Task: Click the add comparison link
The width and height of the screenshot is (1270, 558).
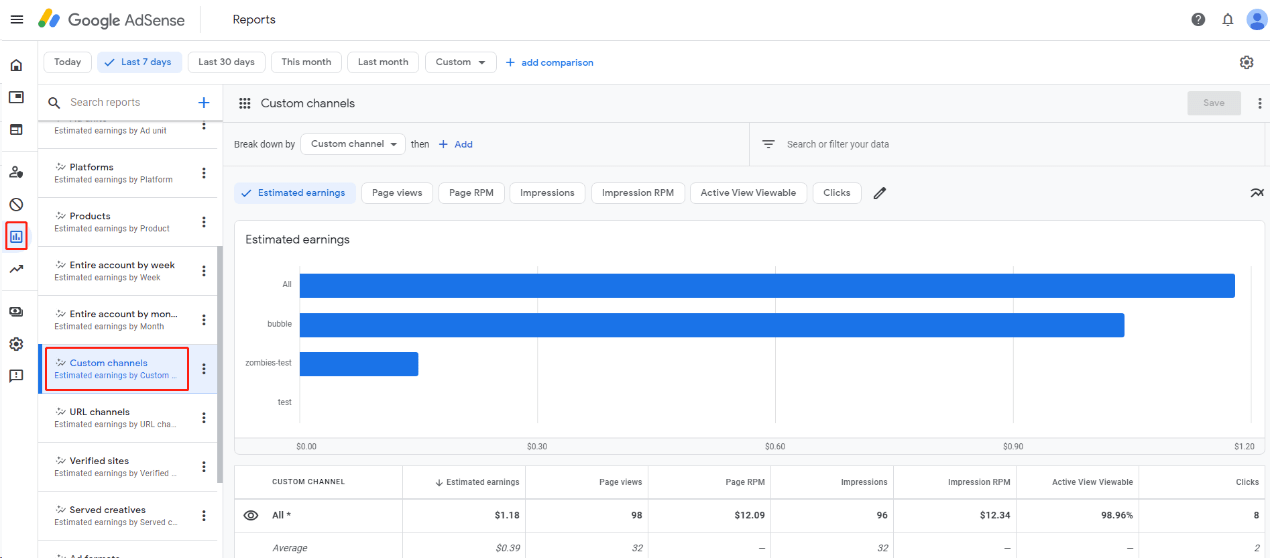Action: tap(549, 62)
